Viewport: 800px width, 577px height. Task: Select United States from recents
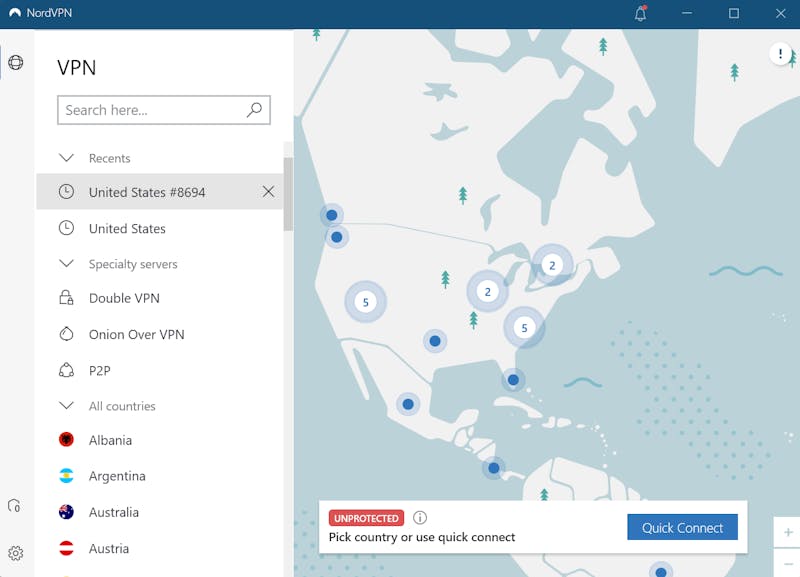160,228
